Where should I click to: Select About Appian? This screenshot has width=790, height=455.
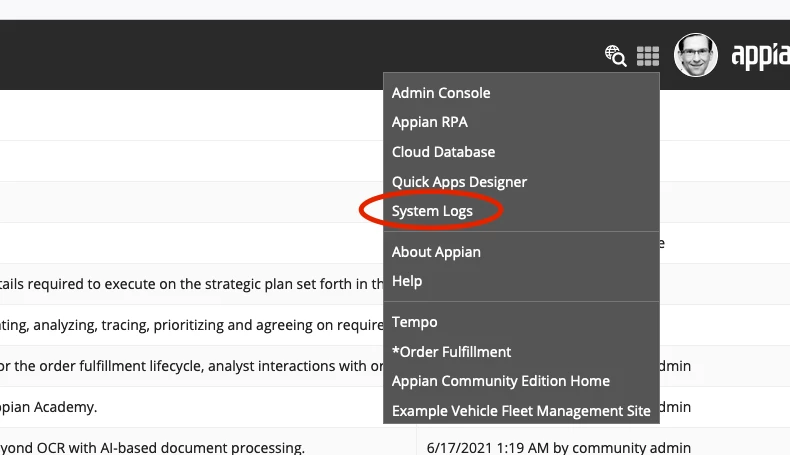pos(436,252)
